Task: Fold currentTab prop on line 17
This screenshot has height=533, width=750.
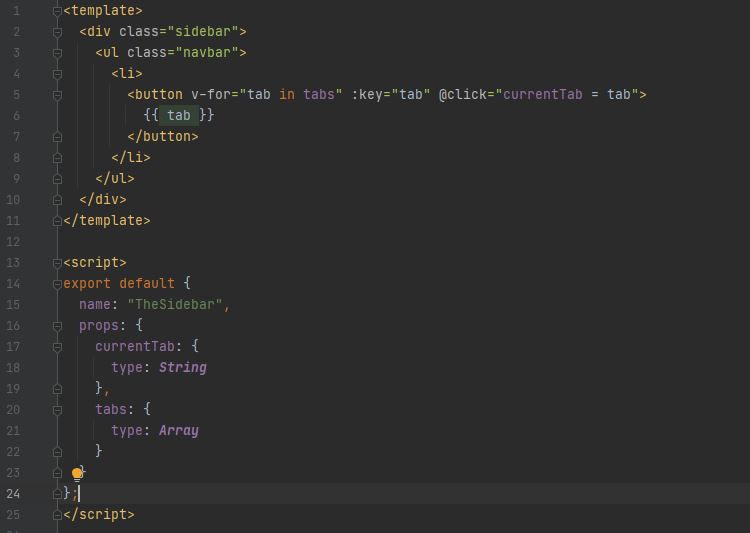Action: pyautogui.click(x=57, y=347)
